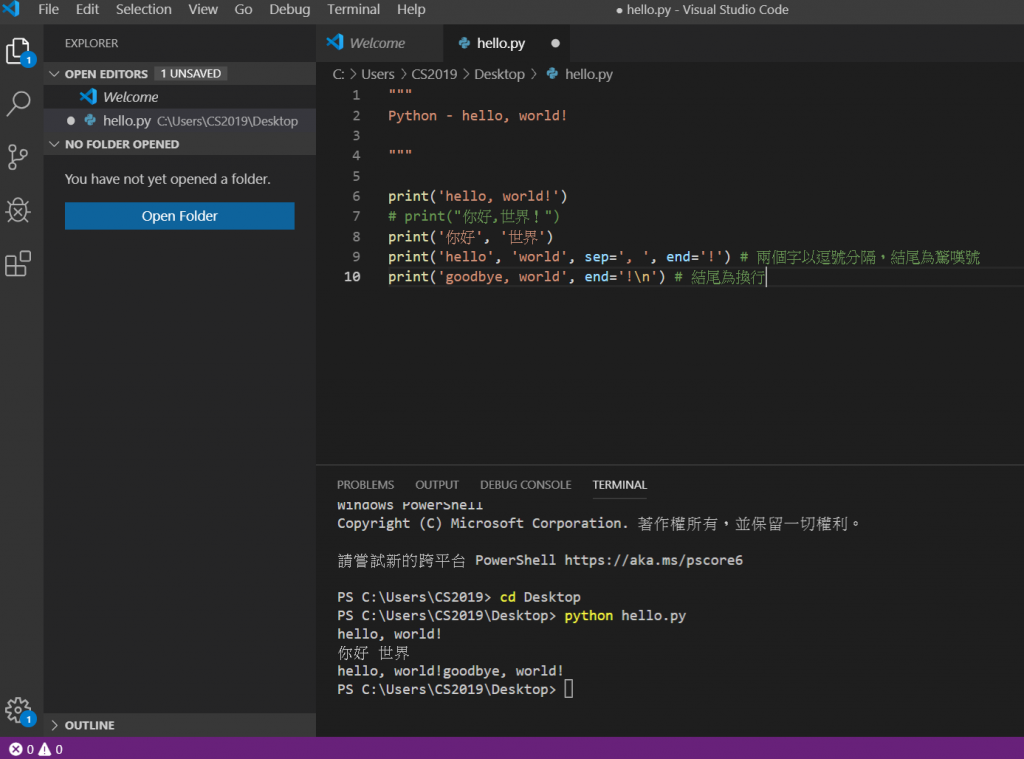Viewport: 1024px width, 759px height.
Task: Click 'You have not yet opened a folder.' text
Action: (x=167, y=178)
